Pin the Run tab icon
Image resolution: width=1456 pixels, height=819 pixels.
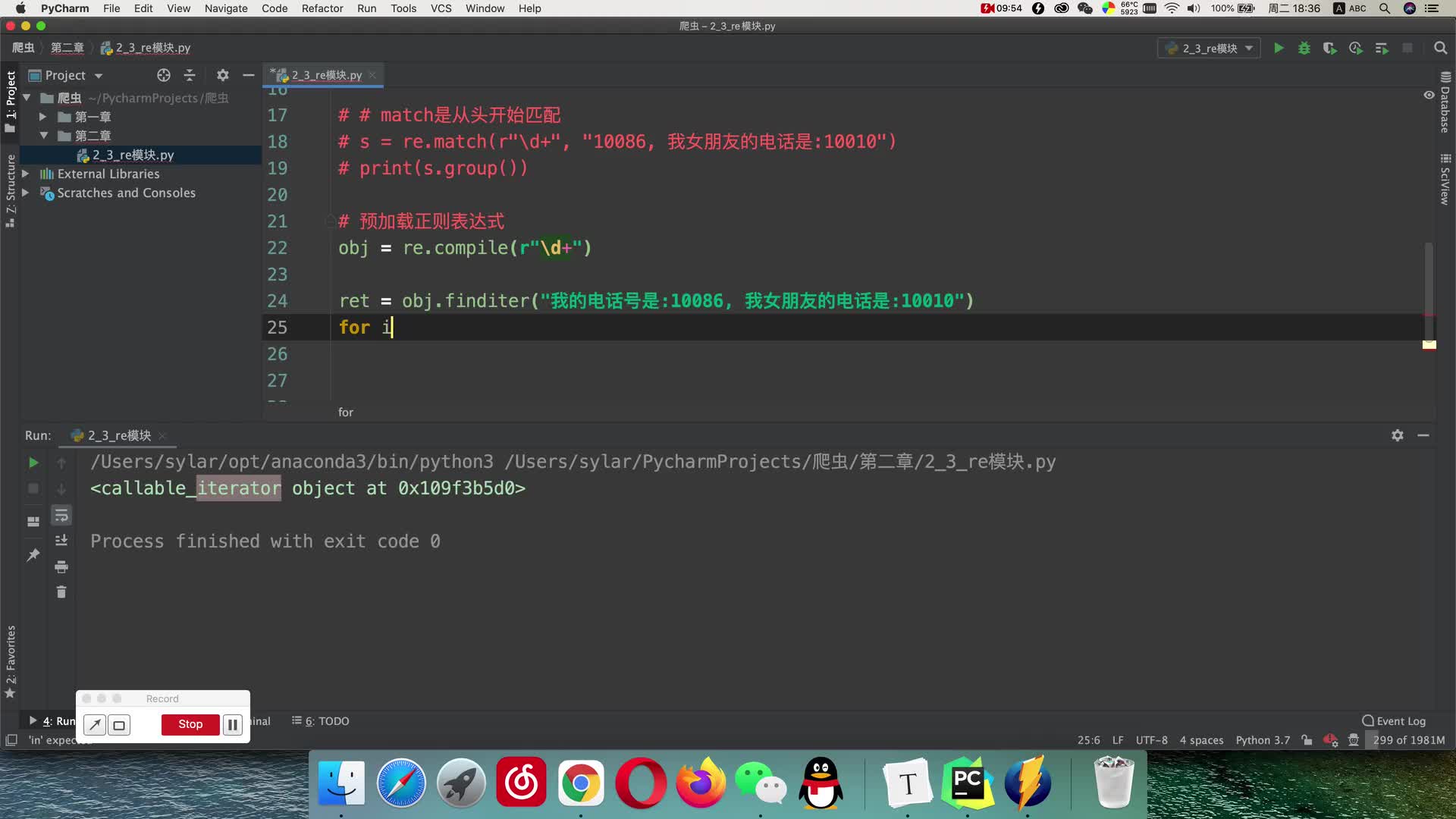(33, 555)
